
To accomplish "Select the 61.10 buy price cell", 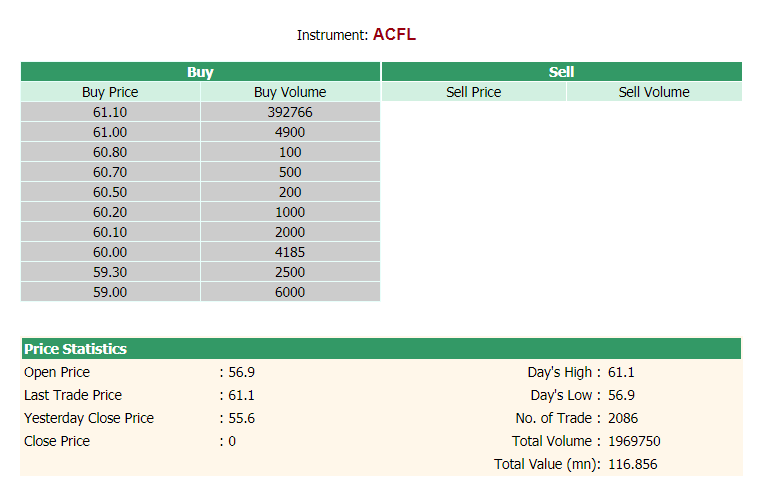I will coord(110,112).
